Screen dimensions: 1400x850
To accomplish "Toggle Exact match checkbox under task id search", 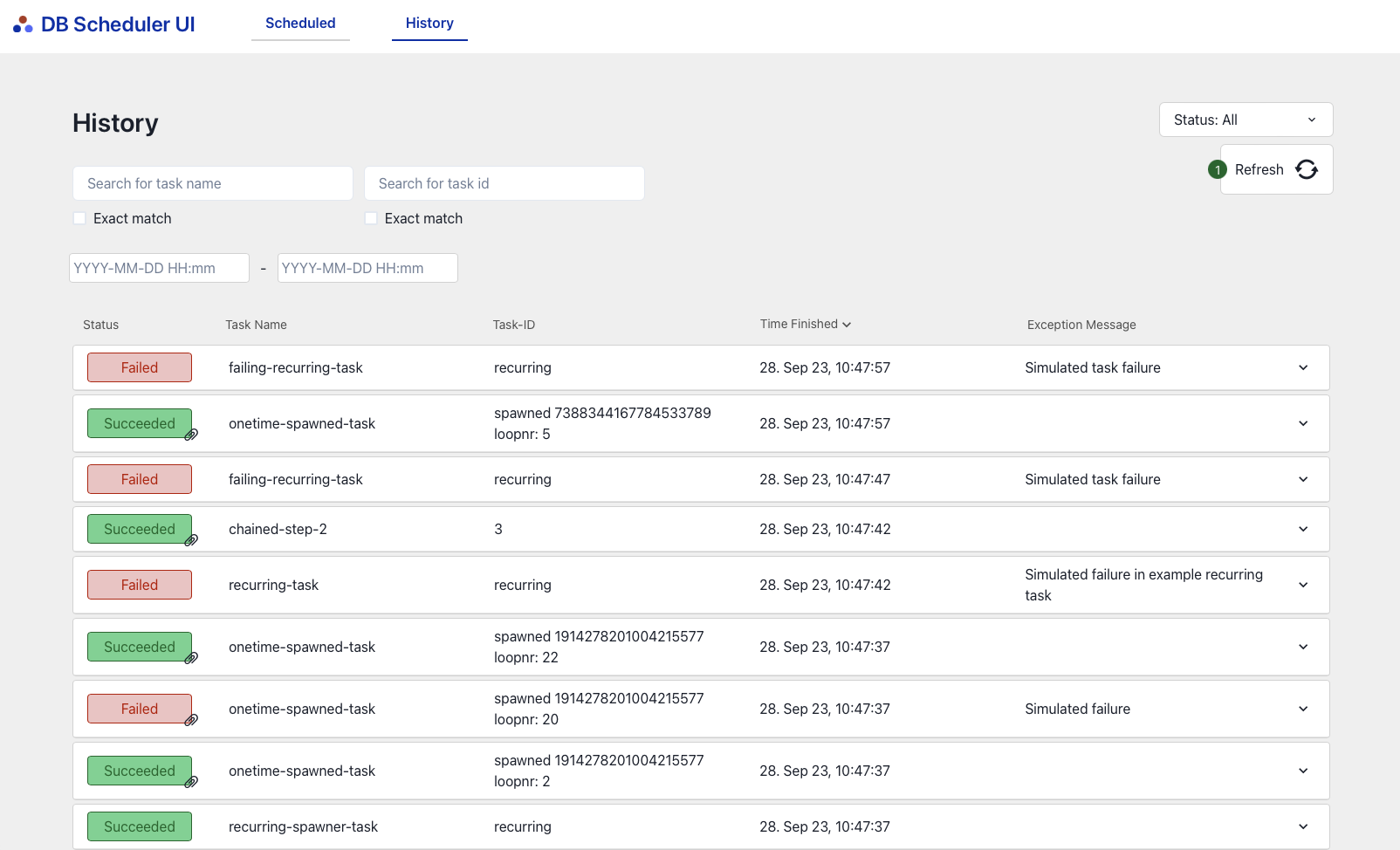I will pos(371,218).
